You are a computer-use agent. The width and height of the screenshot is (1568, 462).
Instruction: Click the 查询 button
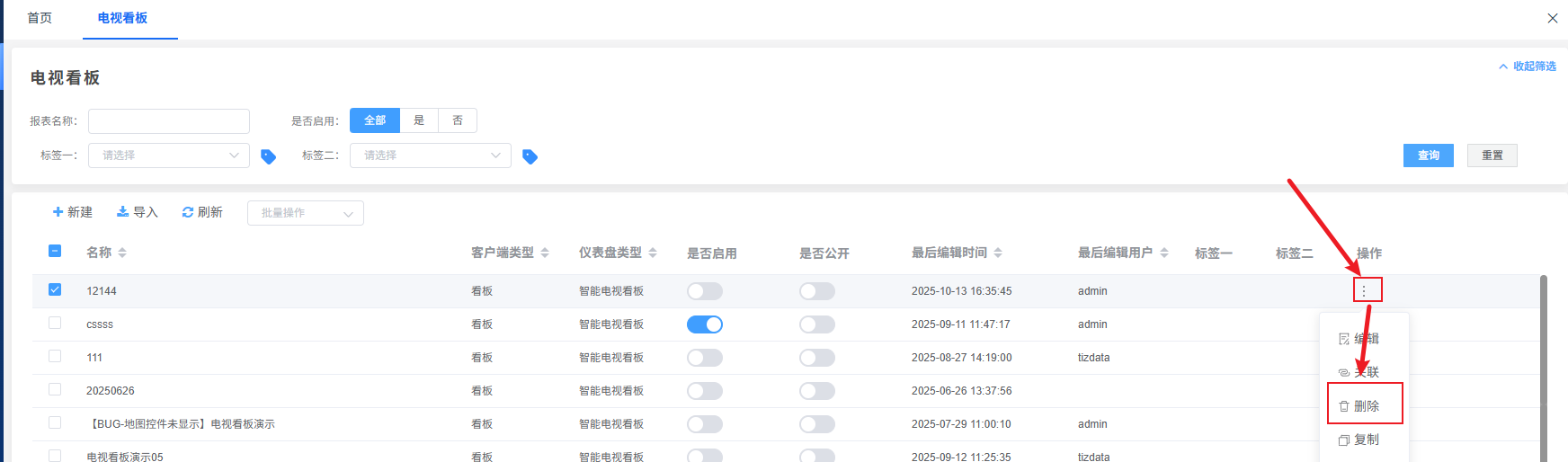tap(1428, 155)
